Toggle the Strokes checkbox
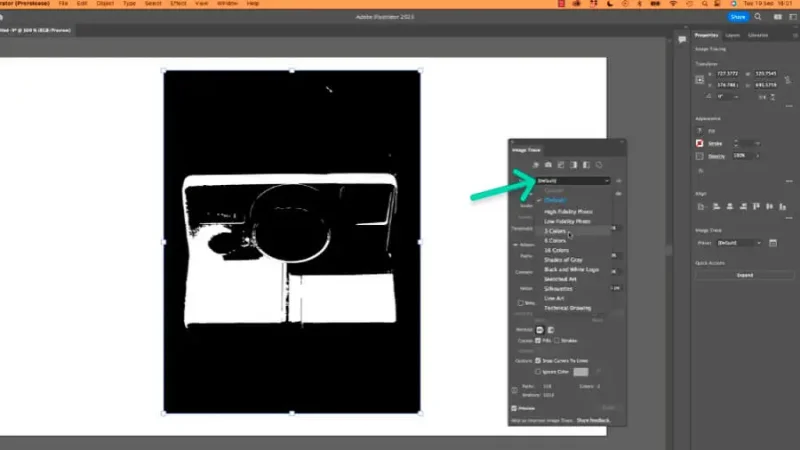 (557, 340)
